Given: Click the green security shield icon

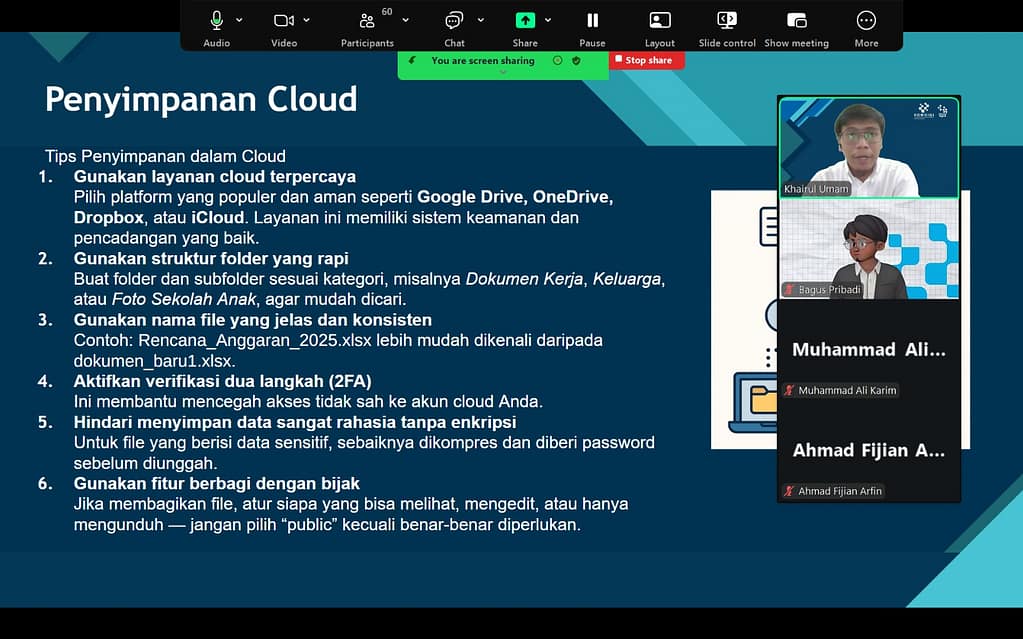Looking at the screenshot, I should tap(576, 61).
